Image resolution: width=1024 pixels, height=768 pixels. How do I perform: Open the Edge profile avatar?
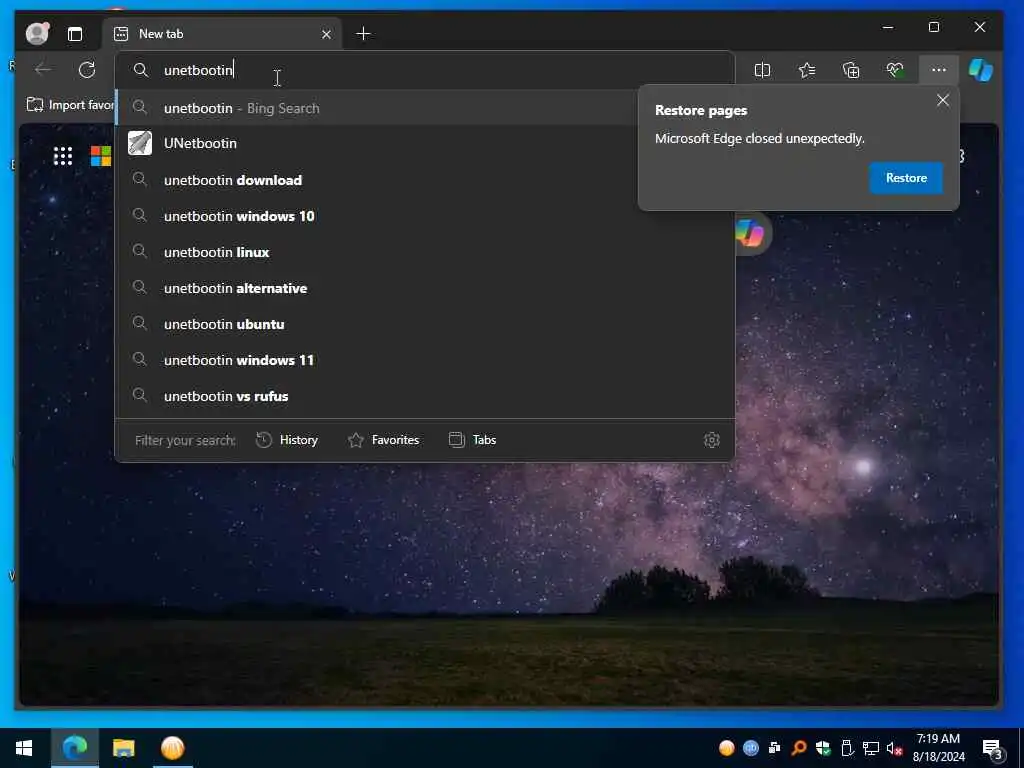tap(37, 33)
